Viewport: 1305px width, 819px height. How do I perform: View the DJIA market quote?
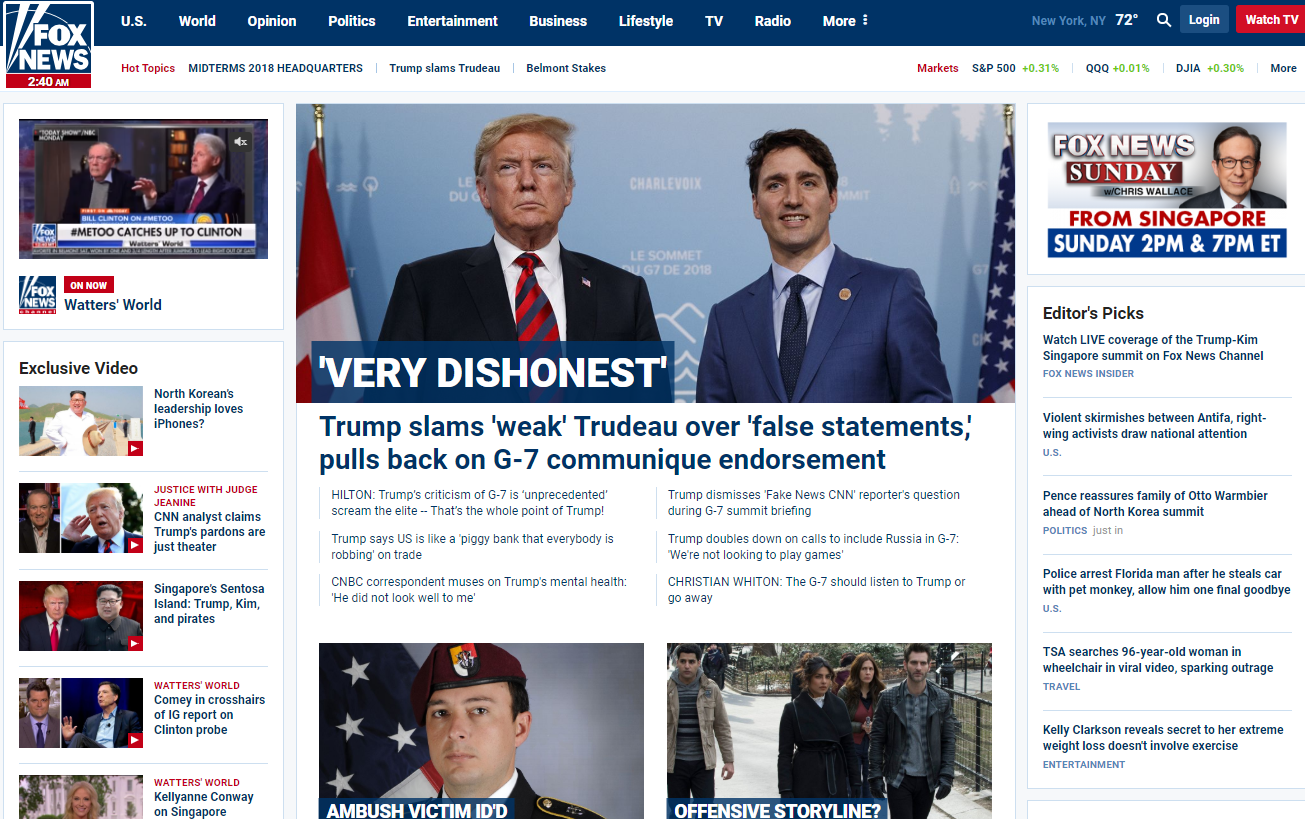pyautogui.click(x=1210, y=68)
